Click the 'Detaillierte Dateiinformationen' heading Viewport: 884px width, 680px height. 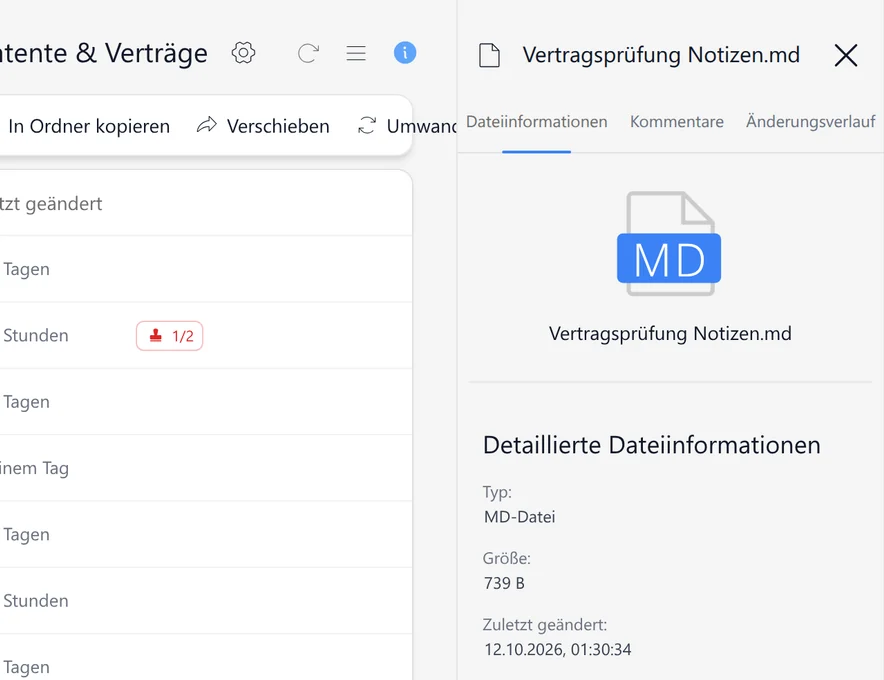[x=652, y=445]
